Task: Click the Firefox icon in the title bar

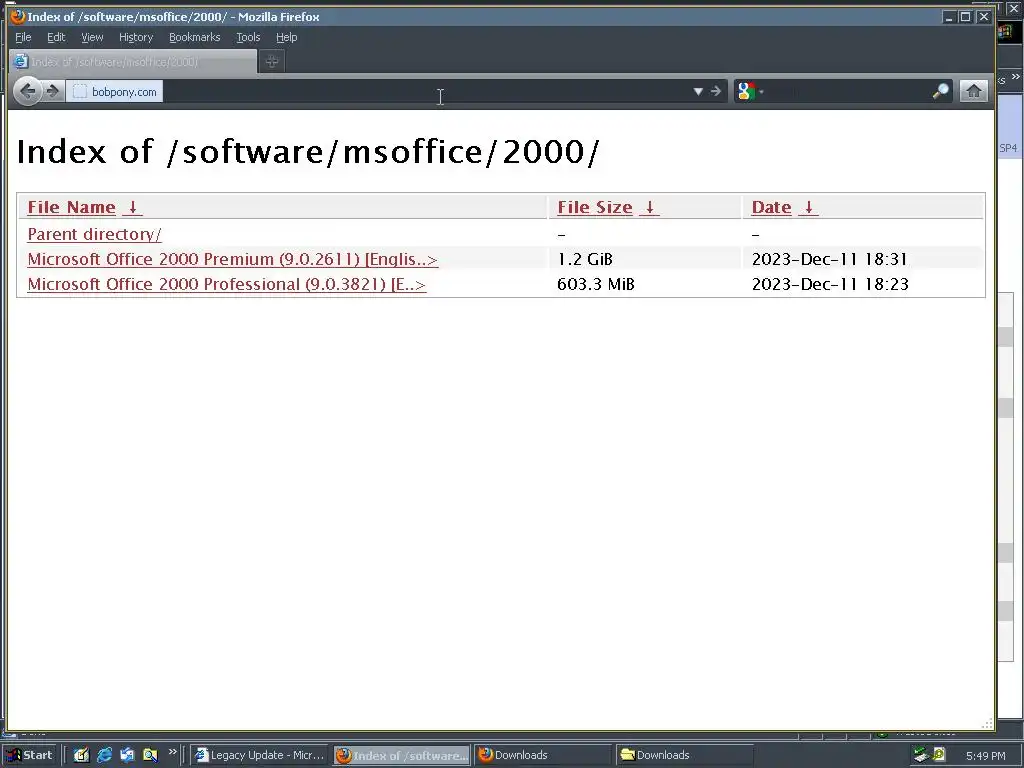Action: (18, 16)
